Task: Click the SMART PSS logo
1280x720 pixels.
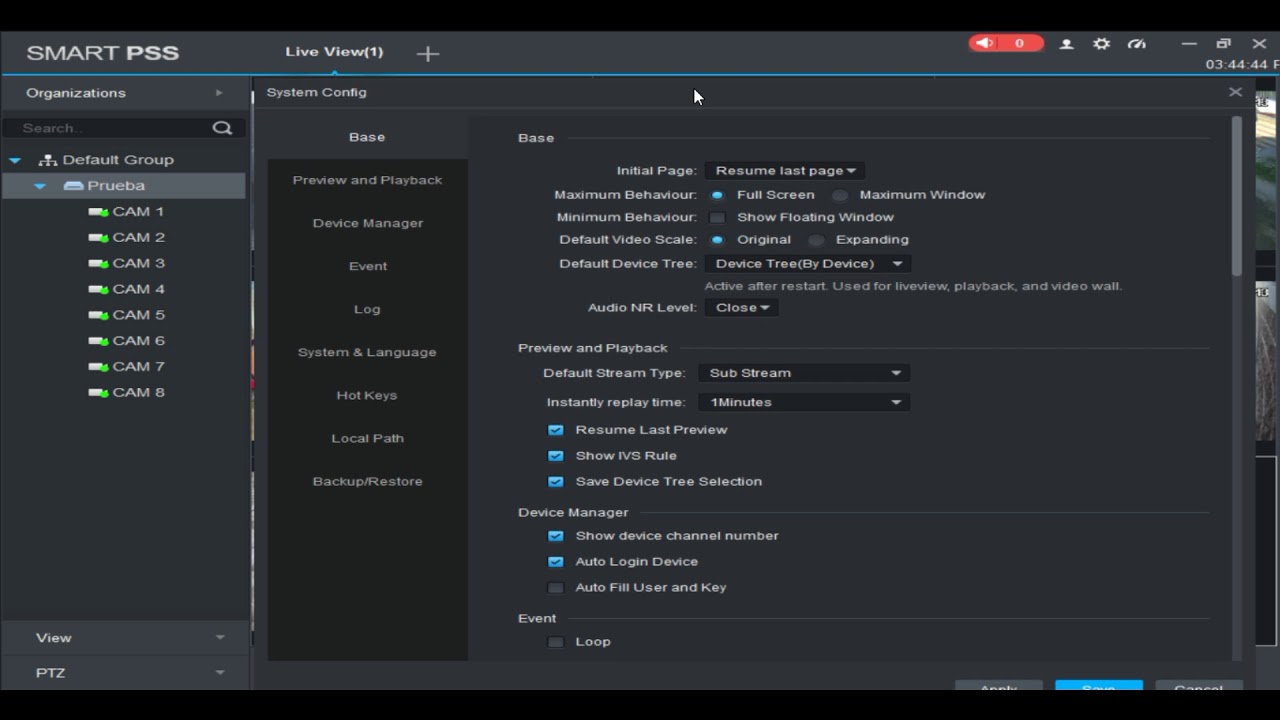Action: tap(103, 53)
